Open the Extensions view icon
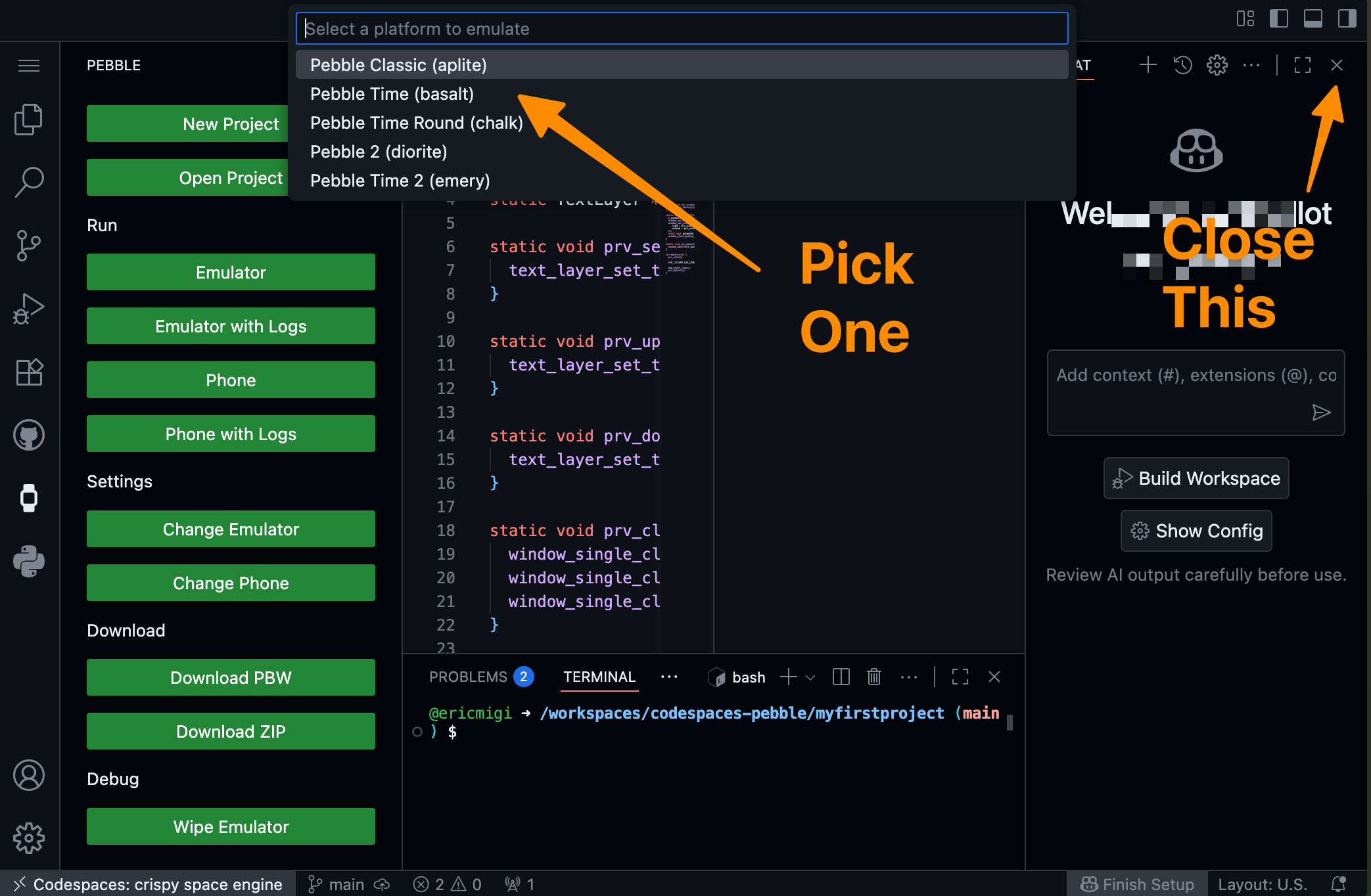Viewport: 1371px width, 896px height. (29, 372)
